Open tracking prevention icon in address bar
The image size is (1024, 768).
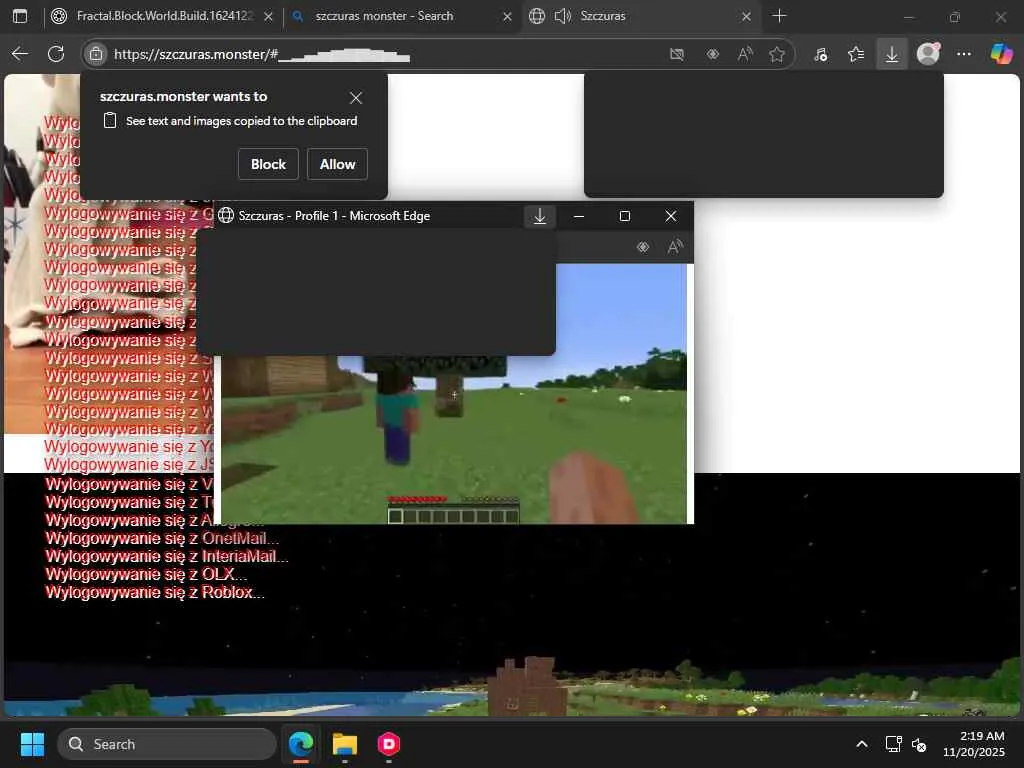click(712, 54)
